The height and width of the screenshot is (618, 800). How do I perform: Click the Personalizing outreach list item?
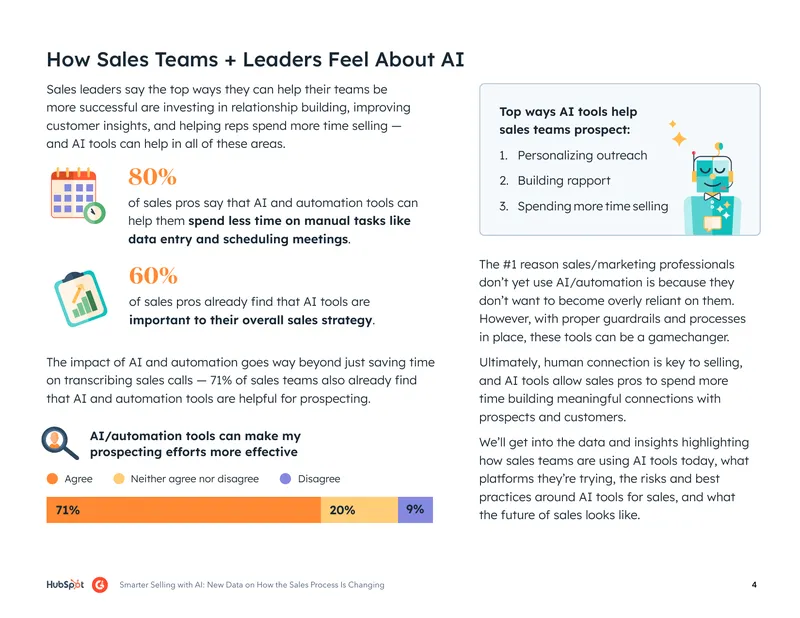click(x=582, y=155)
